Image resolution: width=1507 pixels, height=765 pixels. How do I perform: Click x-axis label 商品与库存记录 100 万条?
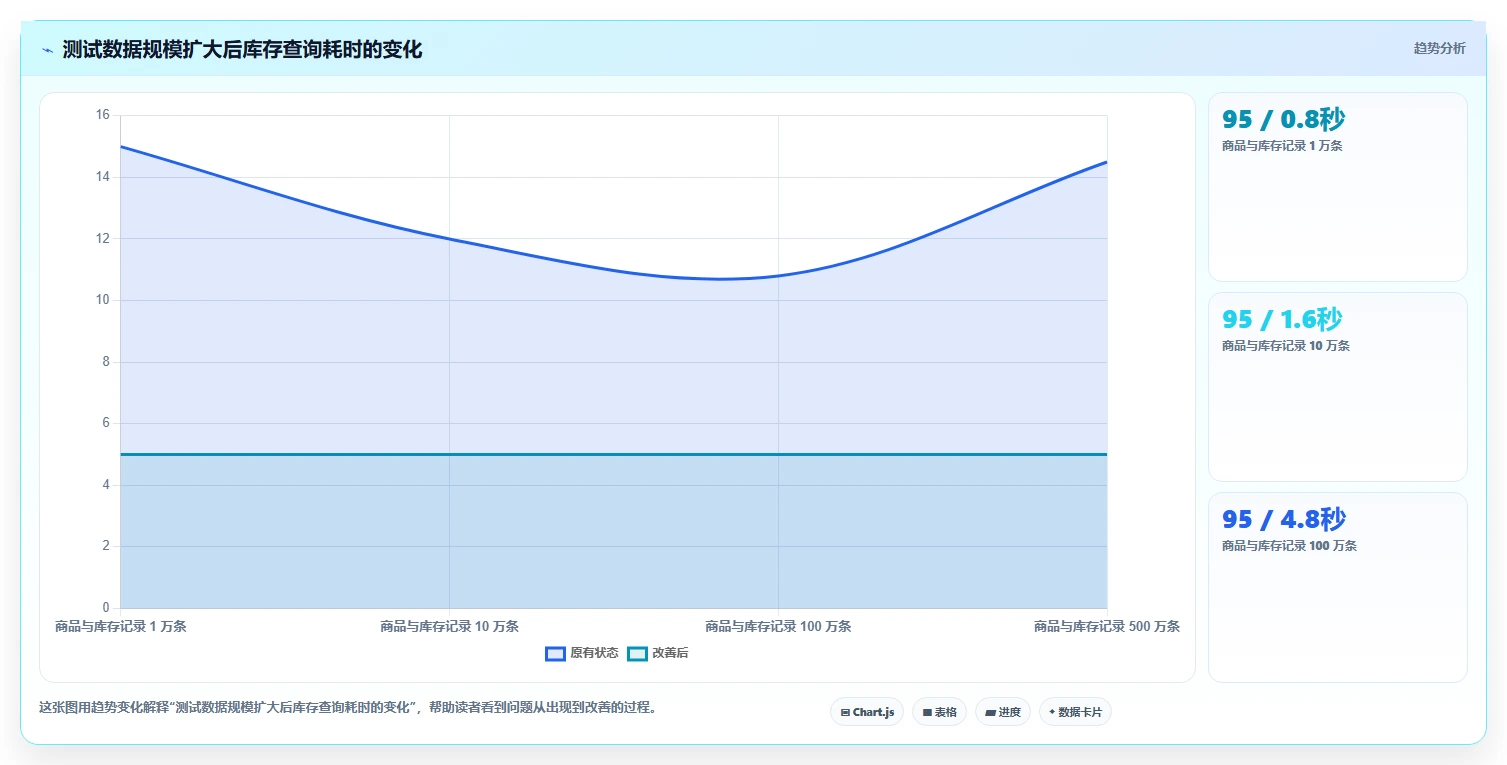tap(778, 626)
